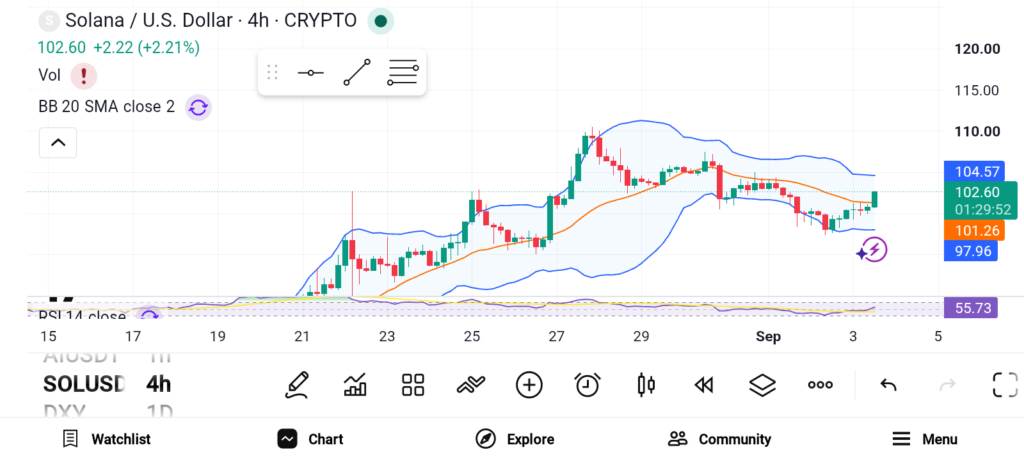Click the Vol warning exclamation icon
The width and height of the screenshot is (1024, 461).
tap(84, 76)
